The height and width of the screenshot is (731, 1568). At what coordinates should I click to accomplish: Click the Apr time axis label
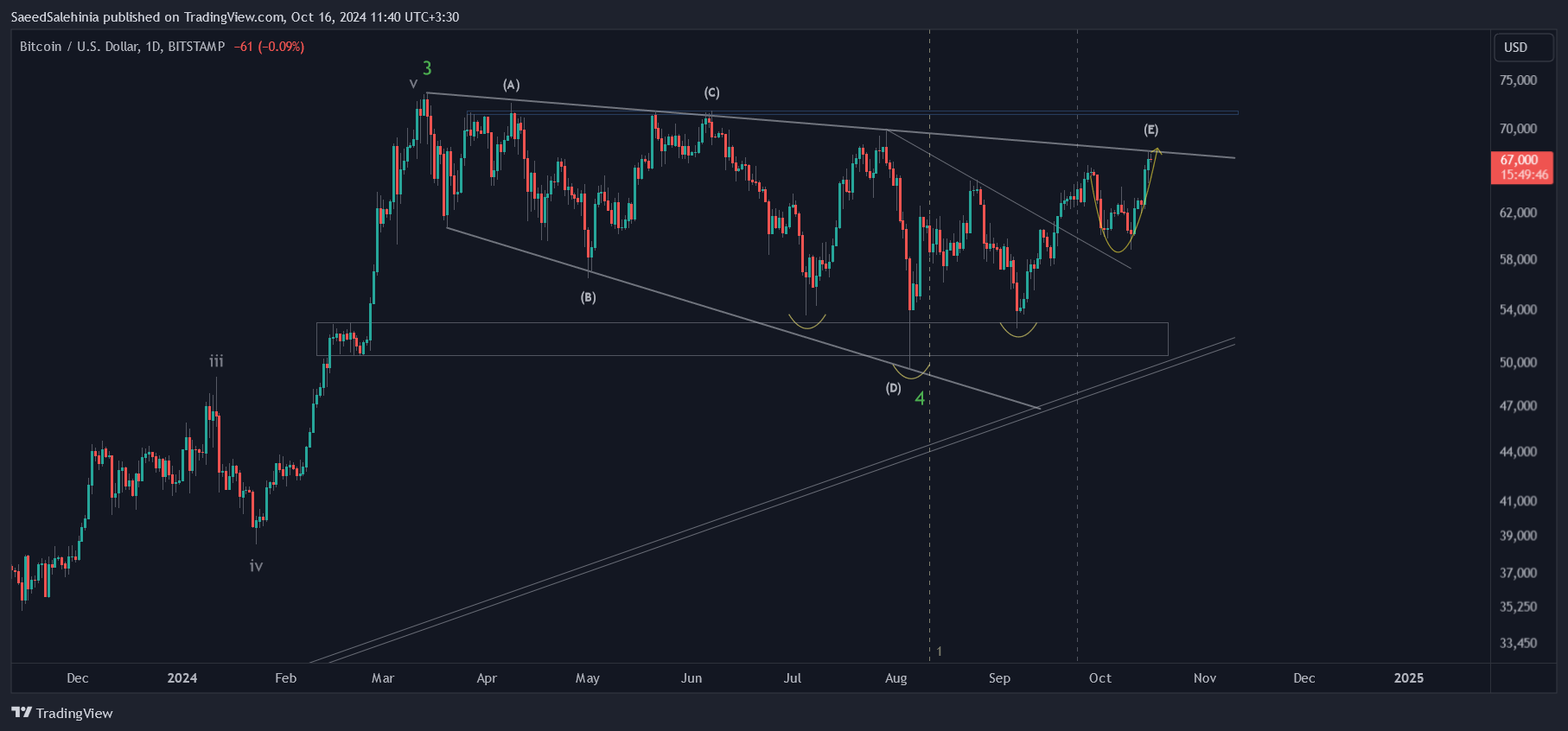[x=487, y=678]
